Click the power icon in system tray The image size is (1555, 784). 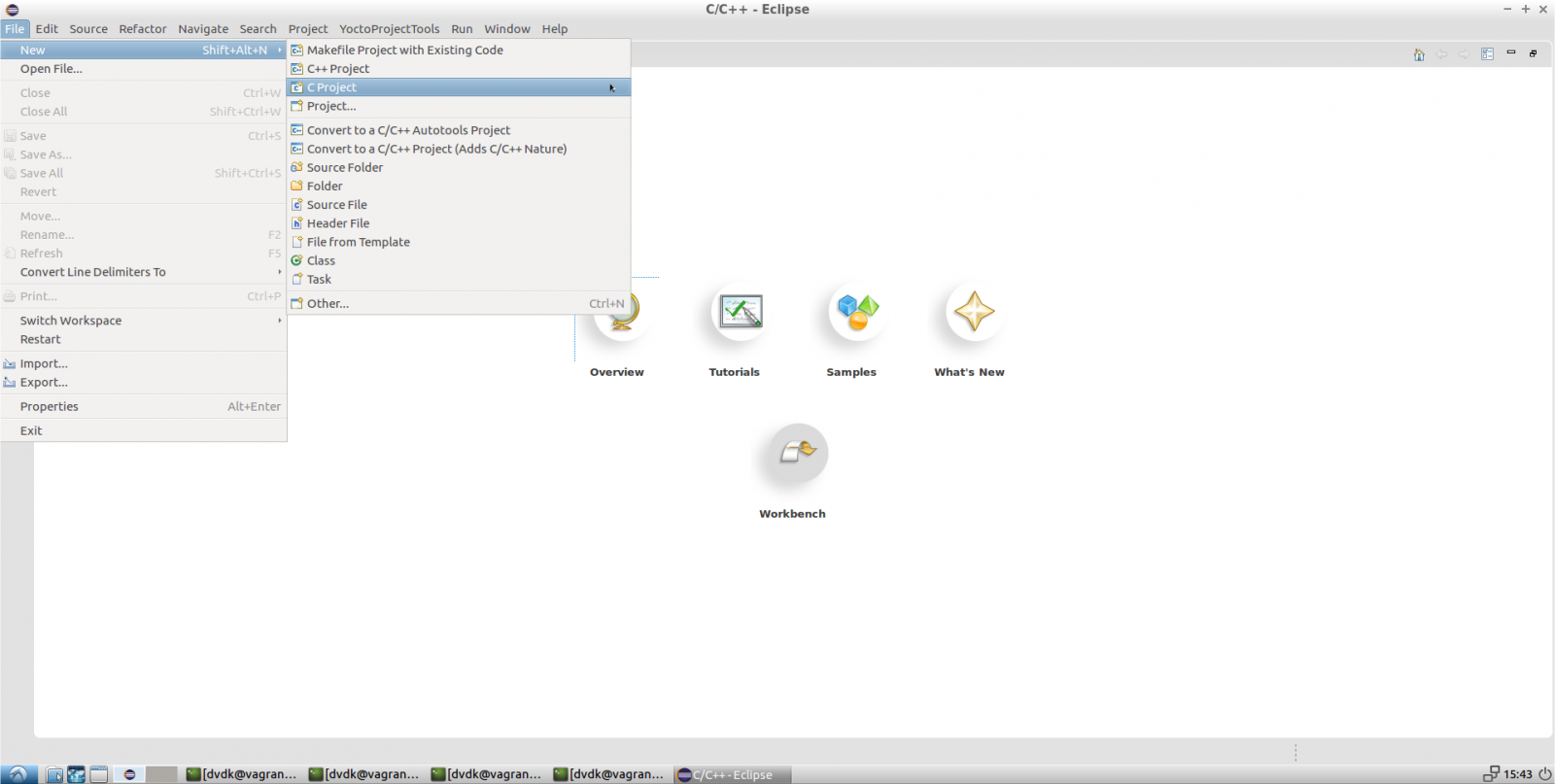coord(1544,774)
